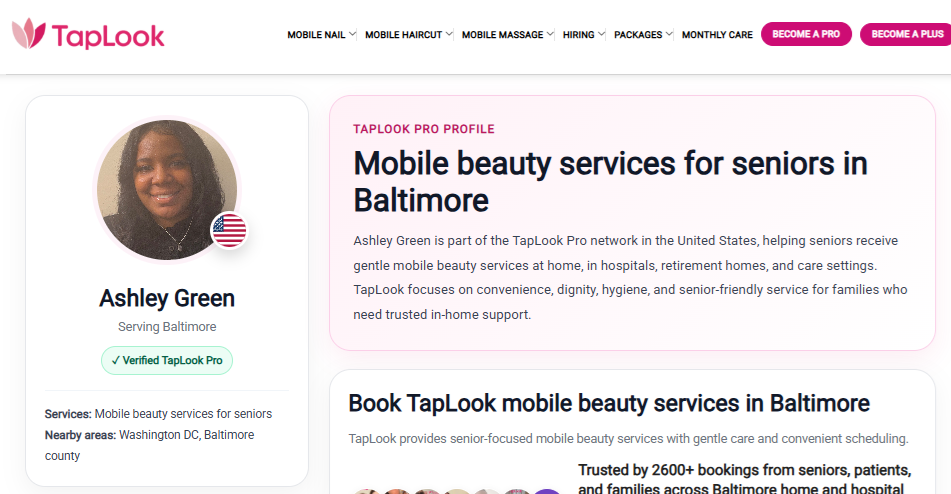Open the Mobile Nail menu
Screen dimensions: 951x494
(x=316, y=35)
